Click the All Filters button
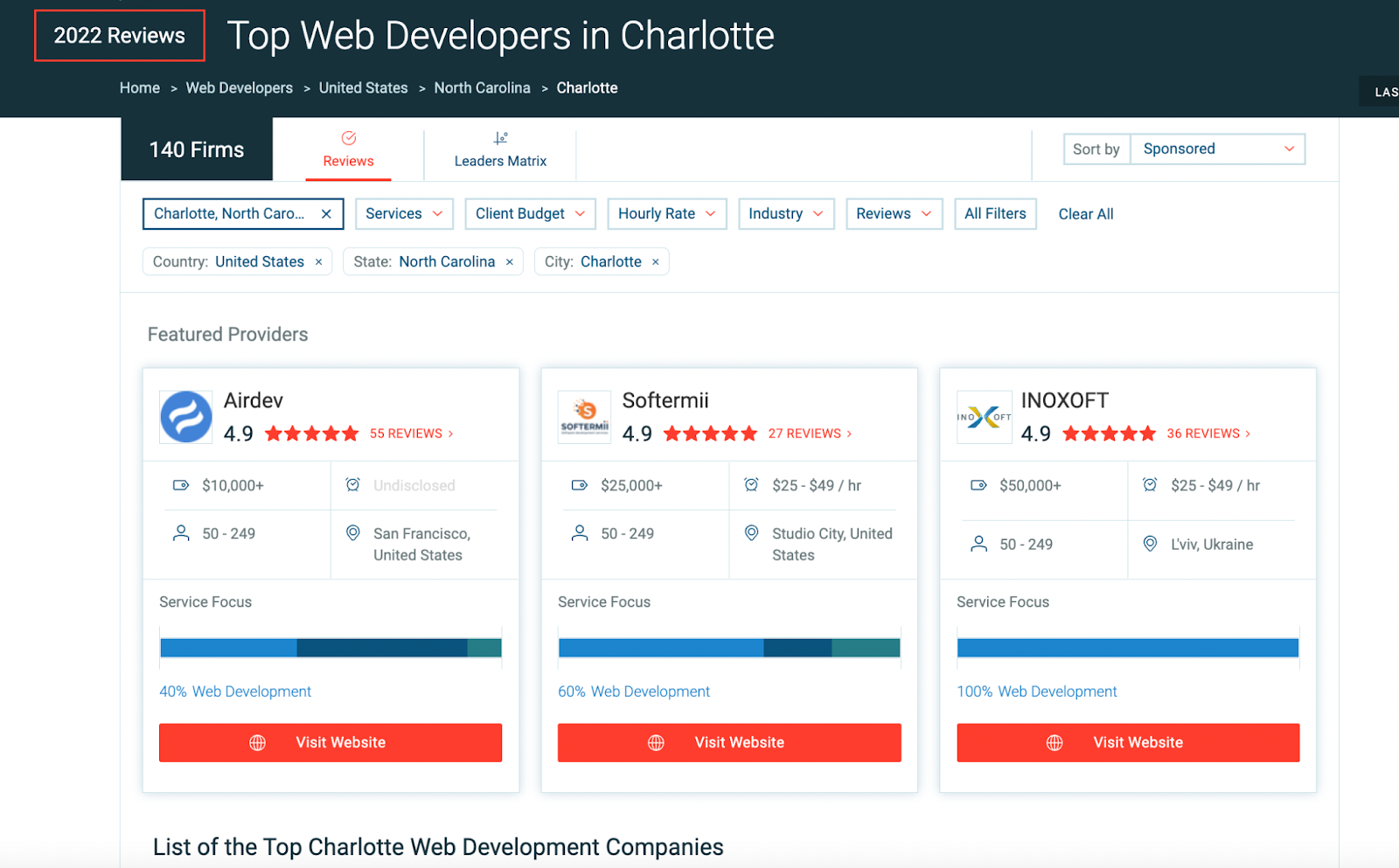Viewport: 1399px width, 868px height. pos(995,214)
